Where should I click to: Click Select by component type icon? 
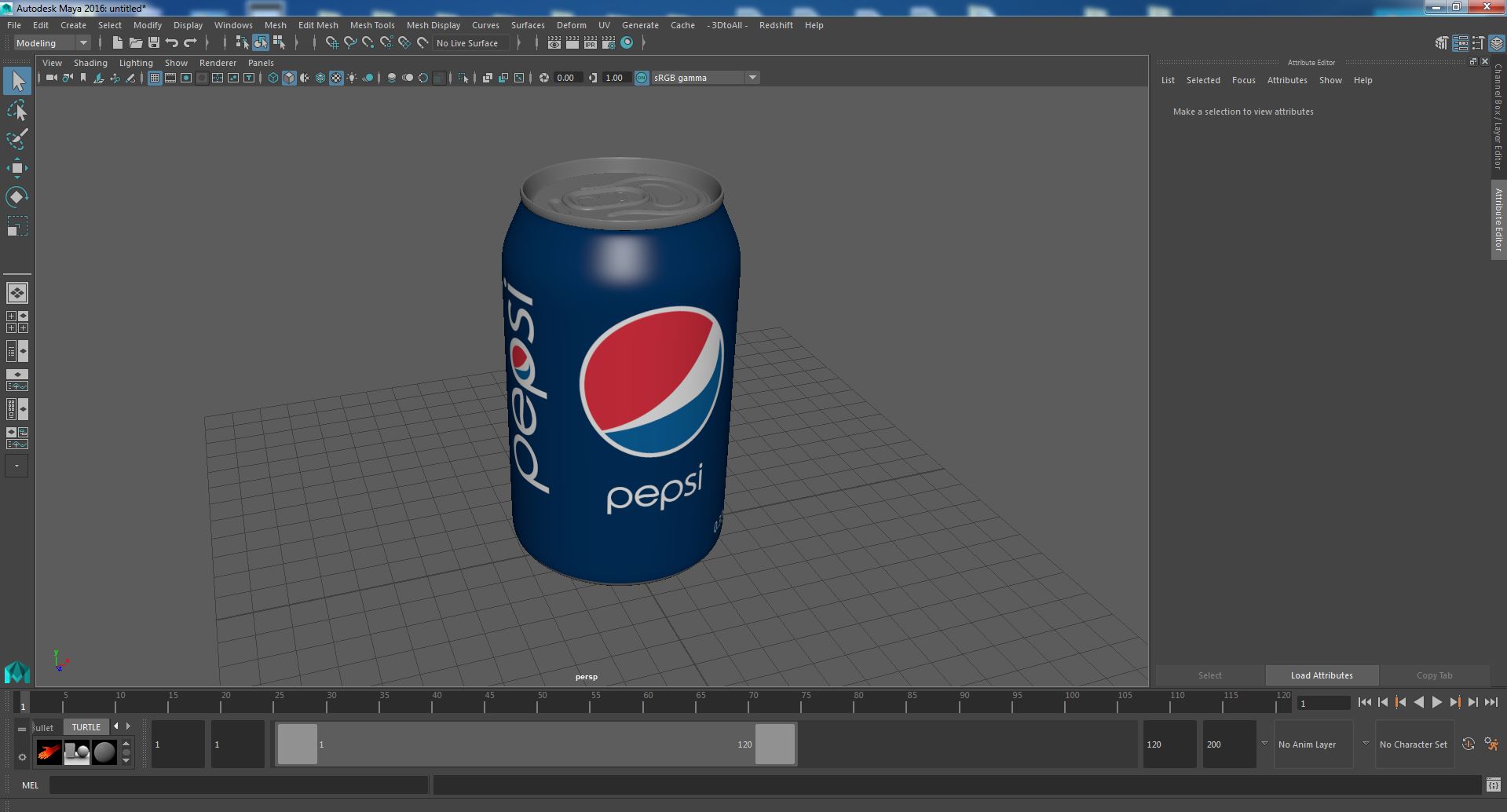click(x=280, y=43)
